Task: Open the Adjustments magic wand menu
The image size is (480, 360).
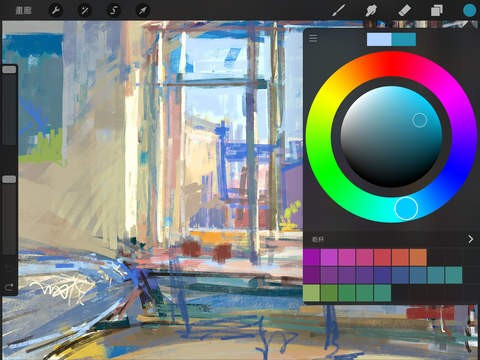Action: (85, 10)
